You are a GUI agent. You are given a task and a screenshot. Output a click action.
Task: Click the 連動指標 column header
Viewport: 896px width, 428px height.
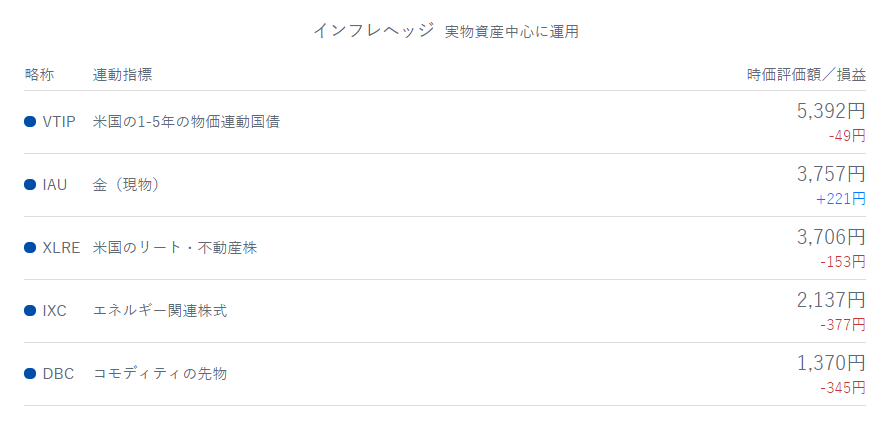coord(122,75)
